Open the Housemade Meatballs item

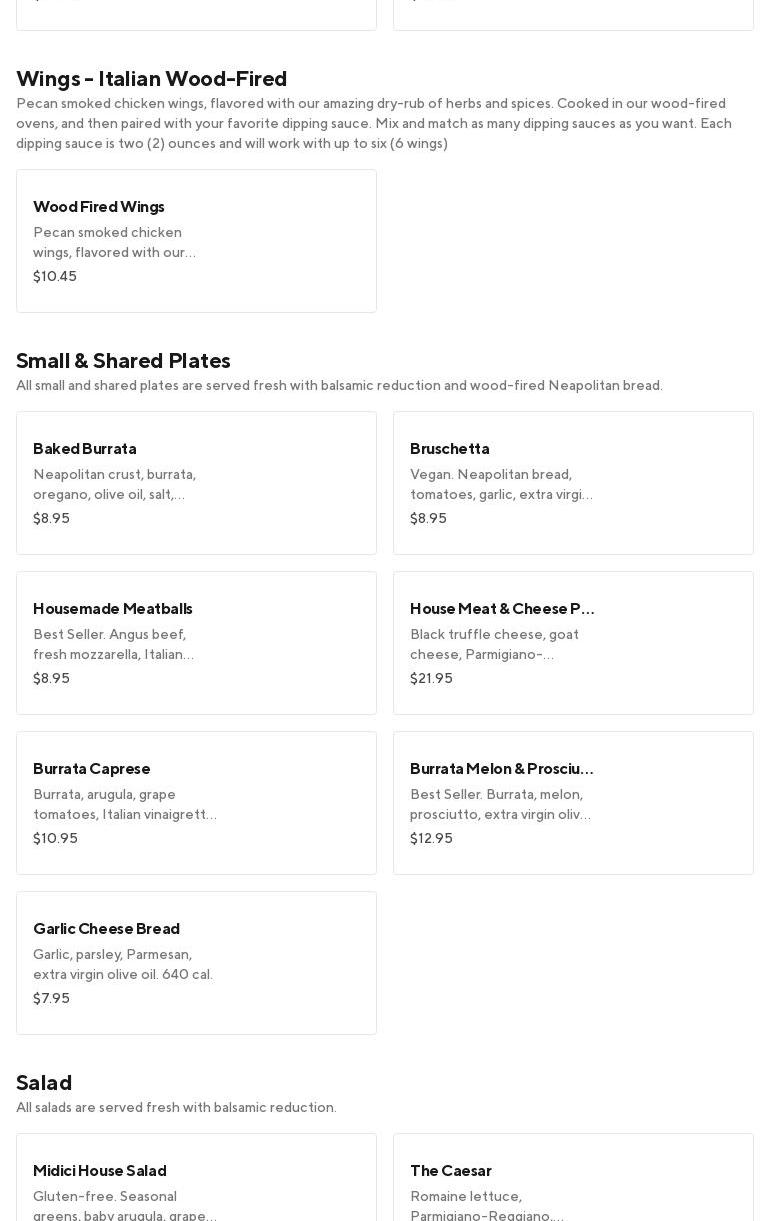[196, 642]
